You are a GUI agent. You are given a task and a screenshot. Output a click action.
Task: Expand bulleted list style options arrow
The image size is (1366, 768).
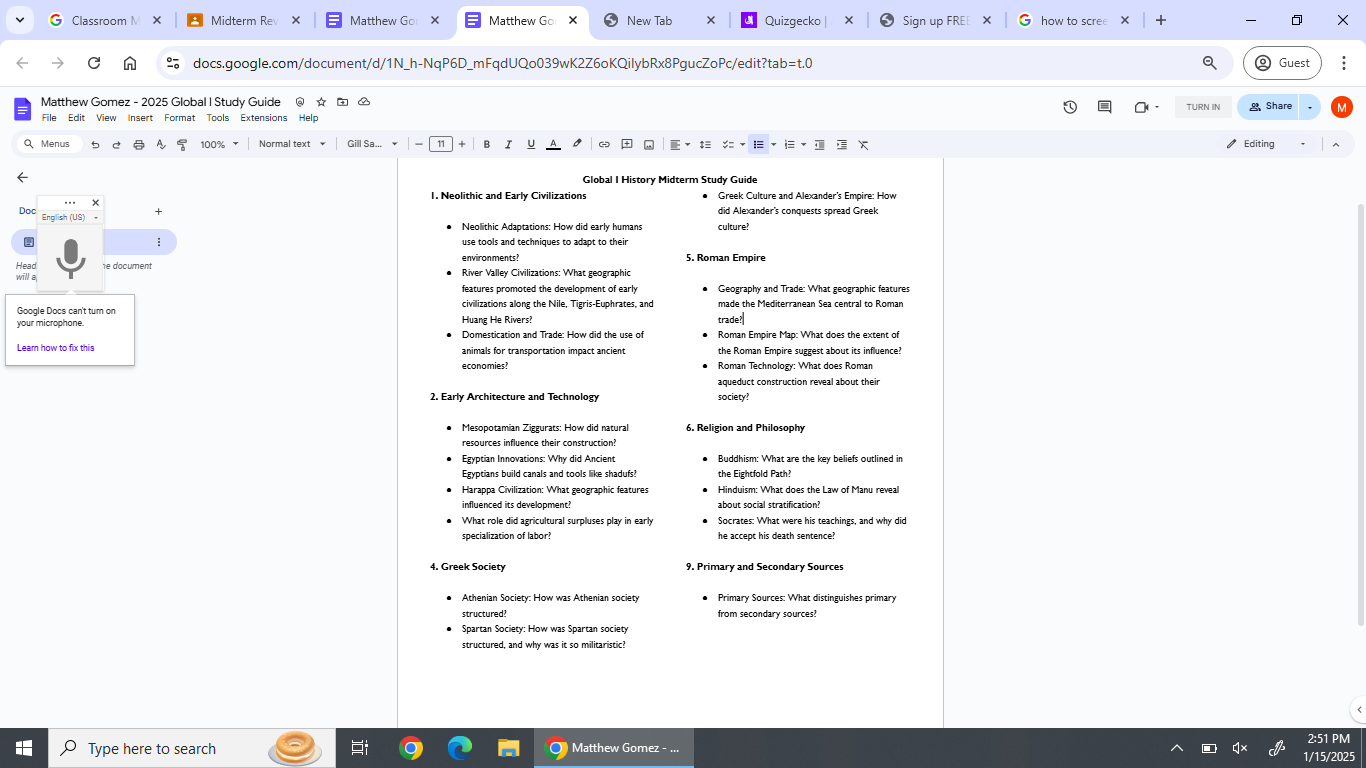point(772,144)
